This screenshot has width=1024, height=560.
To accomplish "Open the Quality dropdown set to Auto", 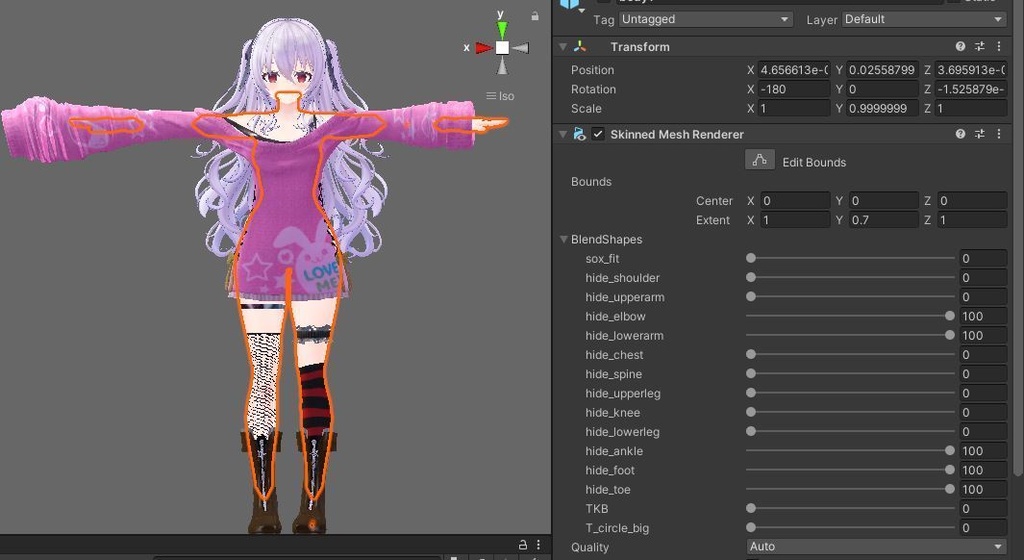I will coord(877,547).
